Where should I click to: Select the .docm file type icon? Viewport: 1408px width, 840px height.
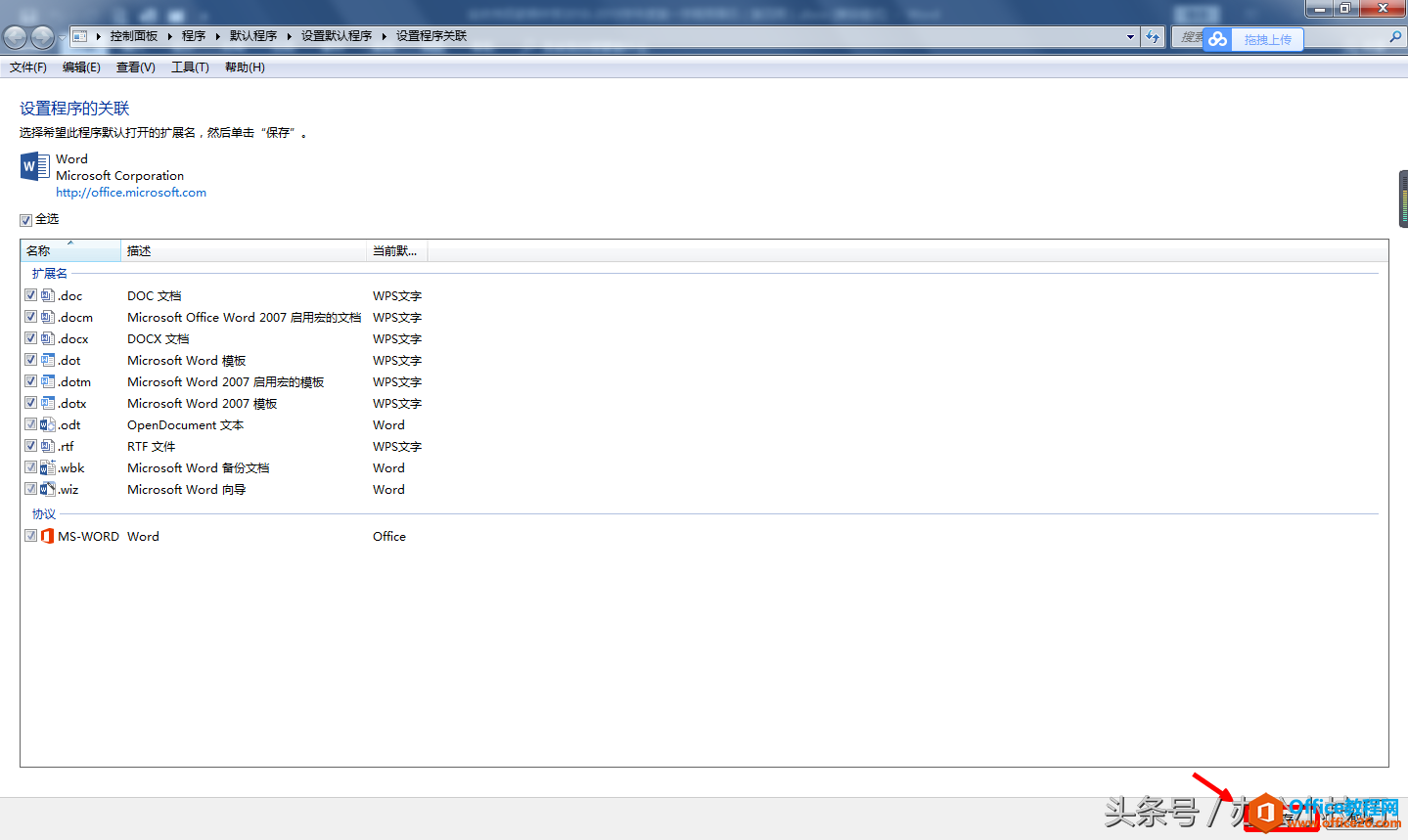click(48, 317)
